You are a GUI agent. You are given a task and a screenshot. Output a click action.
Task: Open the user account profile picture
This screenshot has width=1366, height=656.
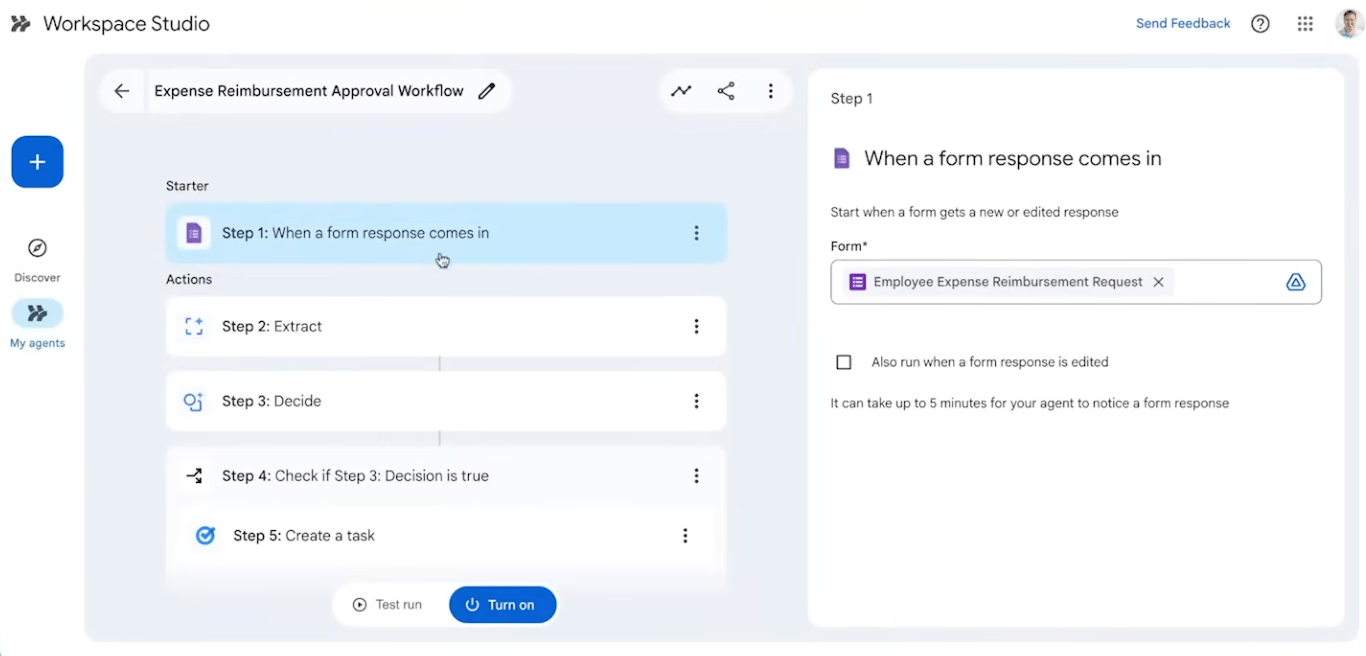pos(1349,24)
